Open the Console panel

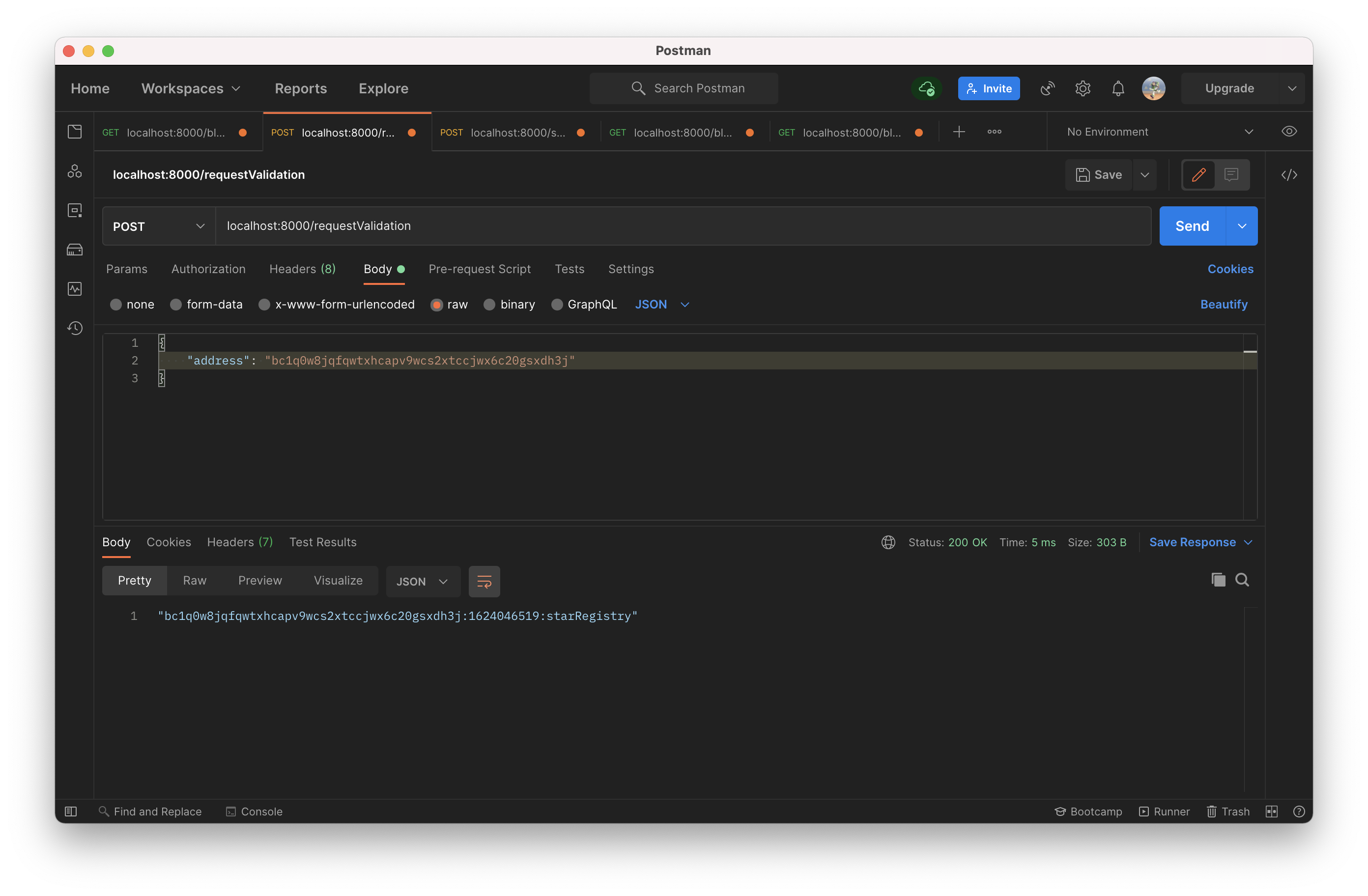point(255,811)
